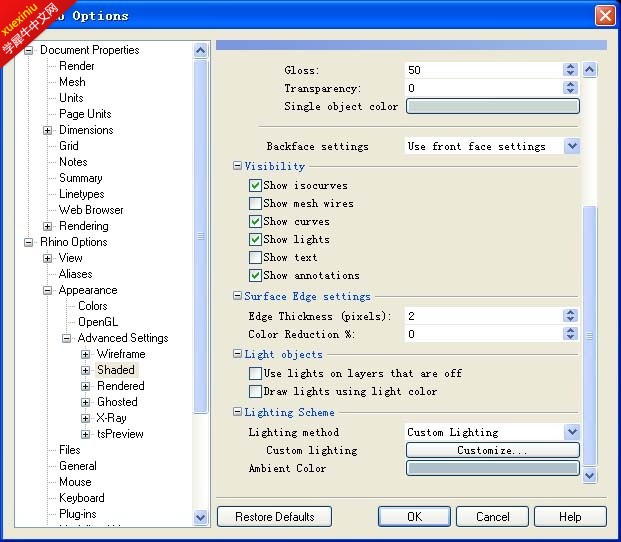Select the Files options page
The height and width of the screenshot is (542, 621).
(x=70, y=450)
